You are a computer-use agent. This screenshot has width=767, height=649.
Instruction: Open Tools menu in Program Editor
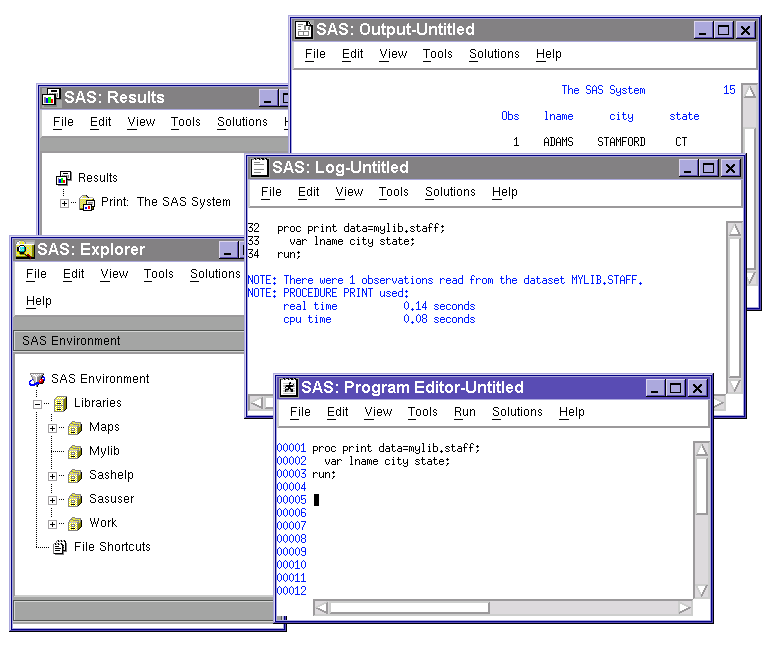423,412
